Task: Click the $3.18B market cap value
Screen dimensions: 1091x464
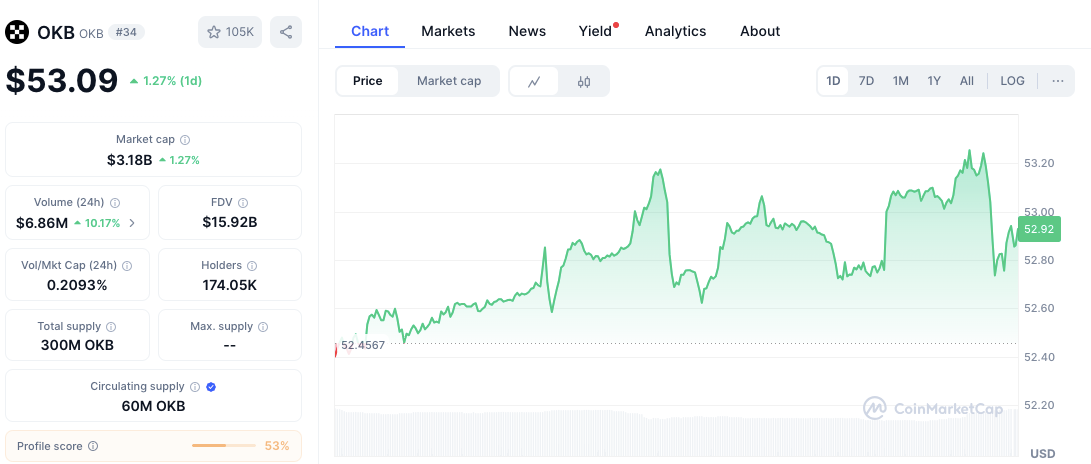Action: tap(129, 160)
